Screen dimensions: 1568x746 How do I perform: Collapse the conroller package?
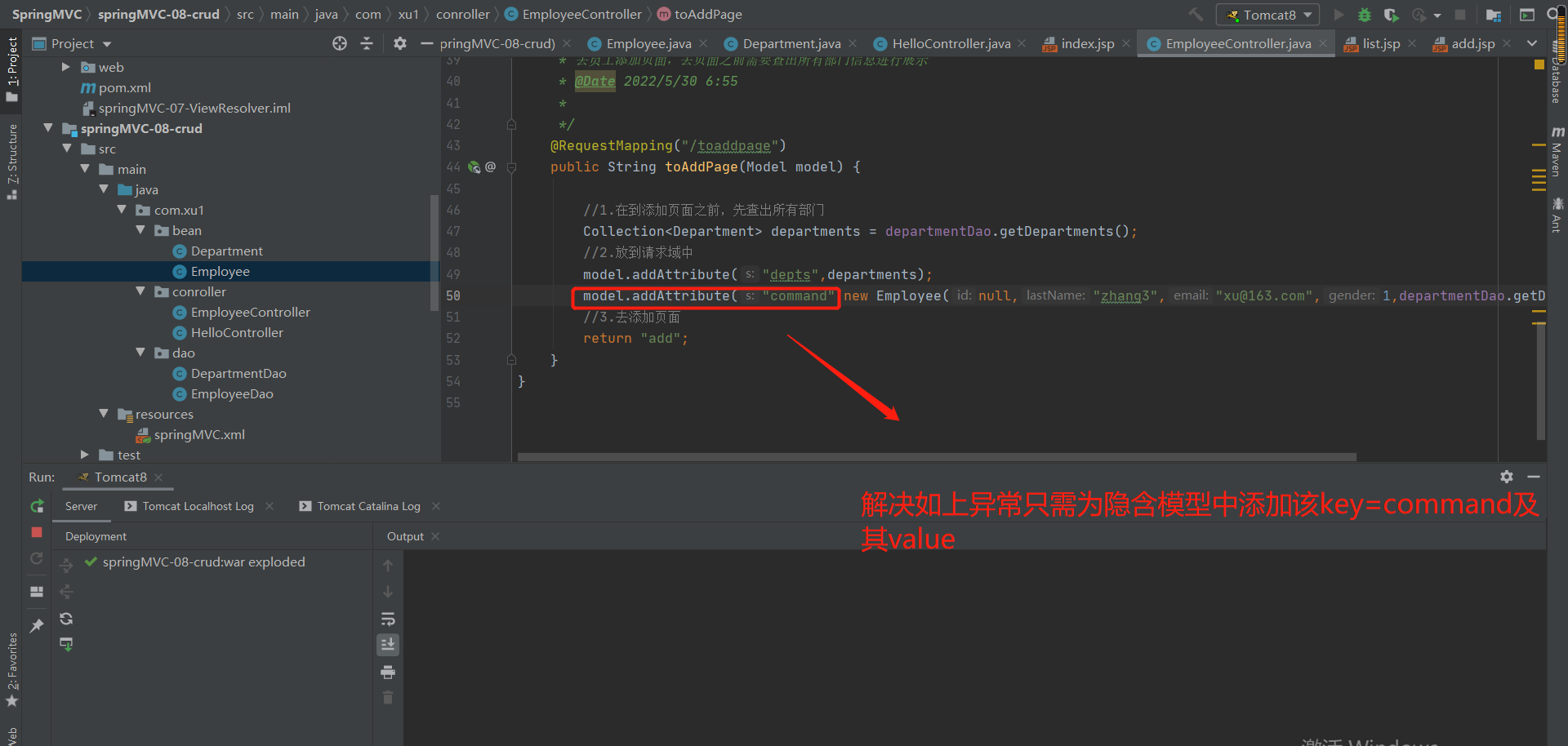(140, 291)
